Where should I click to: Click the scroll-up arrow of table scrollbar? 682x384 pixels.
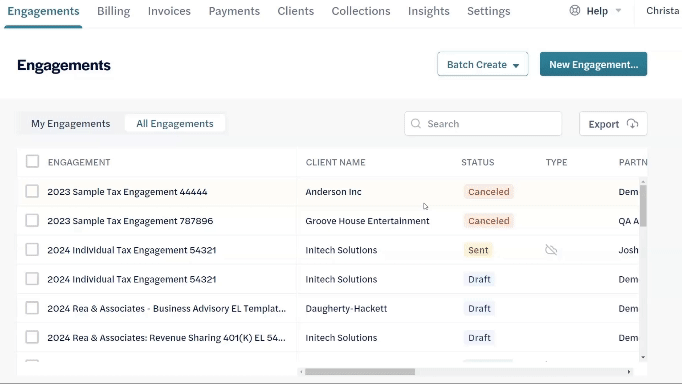click(x=643, y=181)
